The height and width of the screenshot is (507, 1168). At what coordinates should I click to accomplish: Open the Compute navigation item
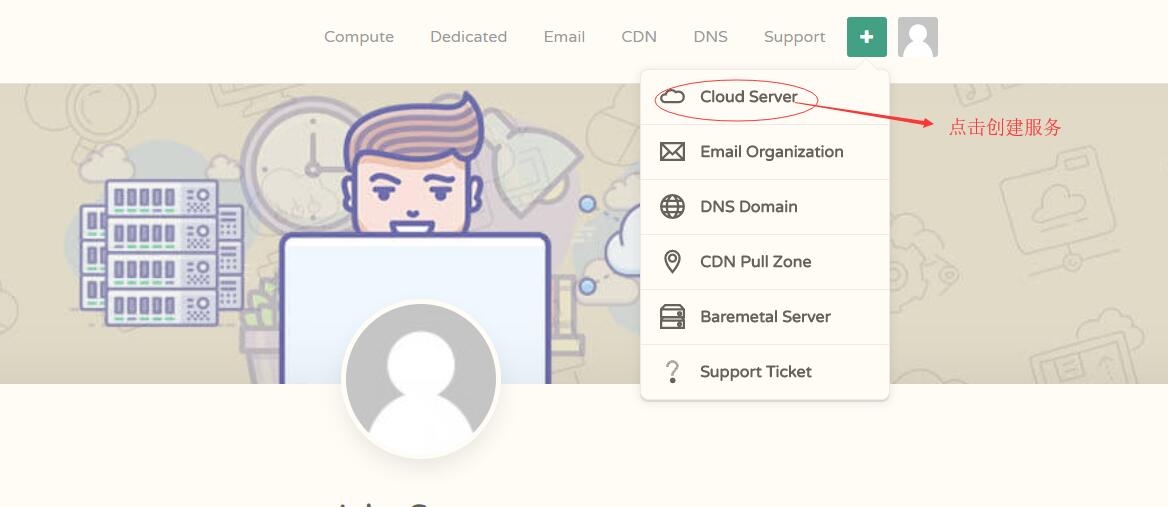click(359, 37)
